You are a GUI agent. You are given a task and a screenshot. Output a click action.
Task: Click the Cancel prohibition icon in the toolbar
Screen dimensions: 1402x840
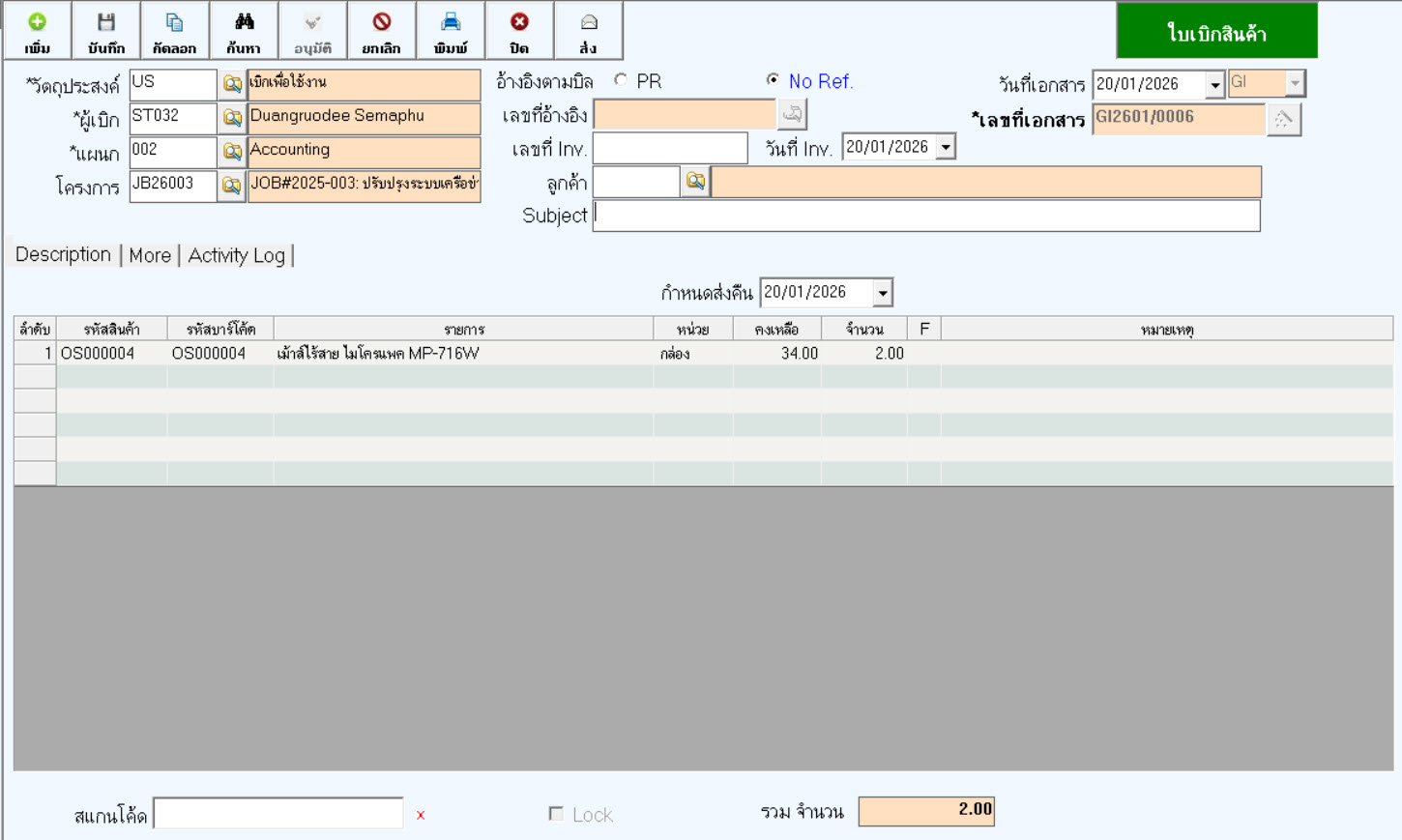(382, 22)
